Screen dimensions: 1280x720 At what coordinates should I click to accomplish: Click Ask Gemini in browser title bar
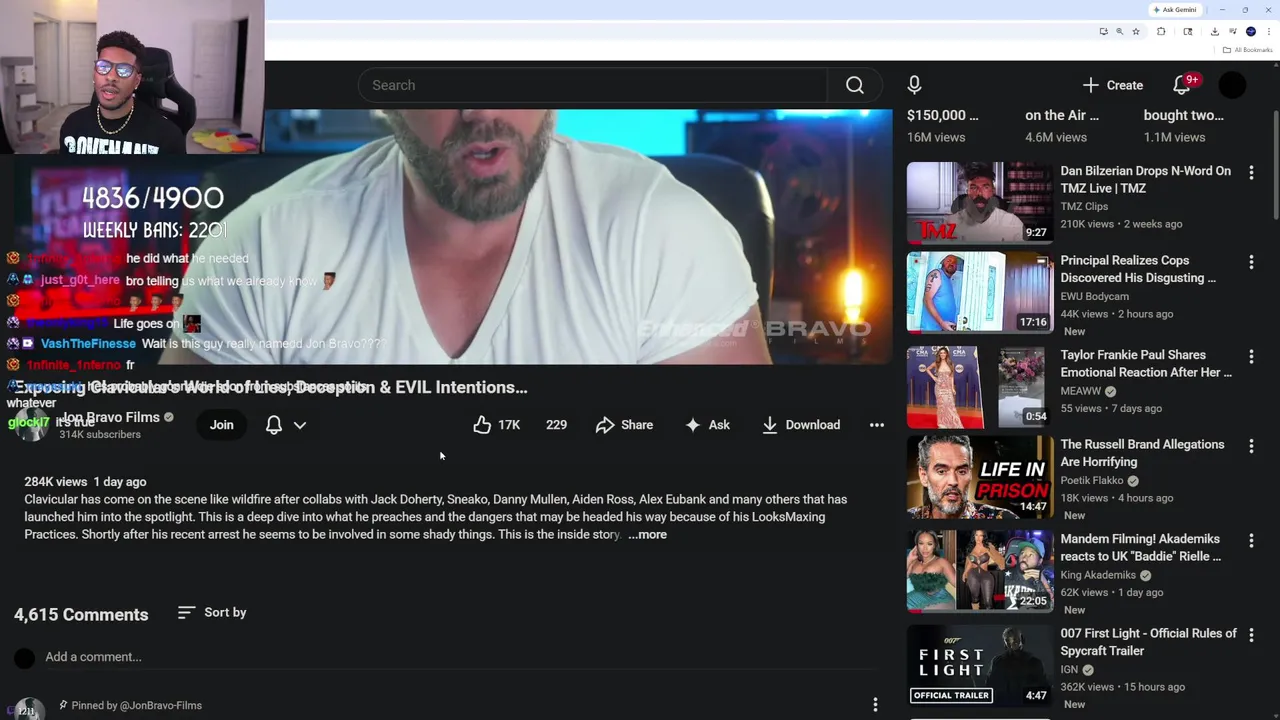point(1175,9)
